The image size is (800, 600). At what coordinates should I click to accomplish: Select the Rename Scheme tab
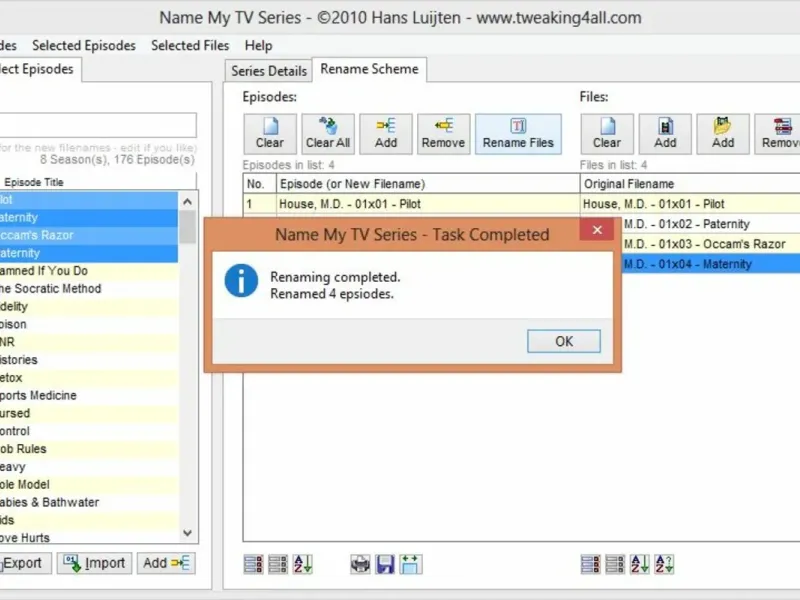369,69
